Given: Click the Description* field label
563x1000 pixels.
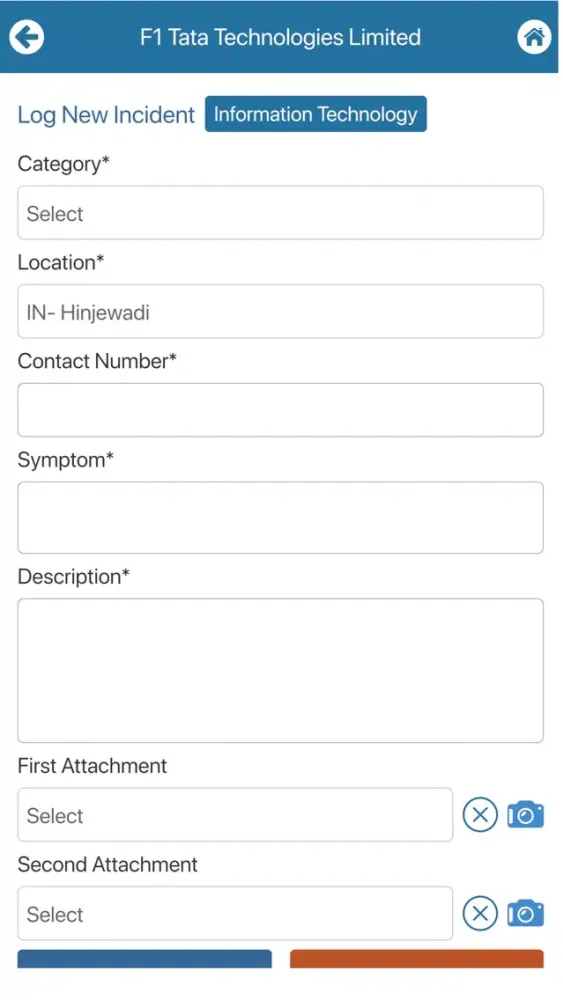Looking at the screenshot, I should coord(73,577).
